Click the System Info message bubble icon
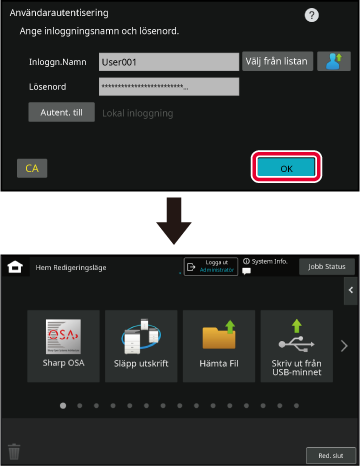Image resolution: width=360 pixels, height=466 pixels. [x=247, y=272]
